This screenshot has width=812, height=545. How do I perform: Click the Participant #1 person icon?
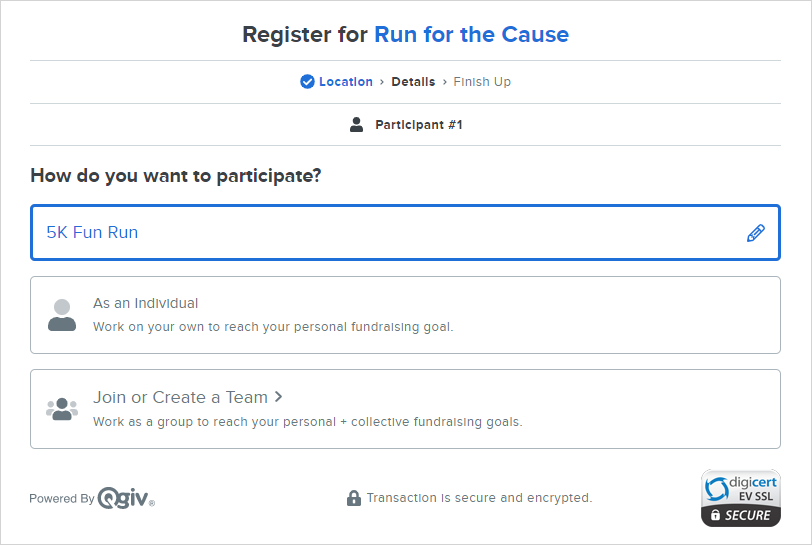pyautogui.click(x=356, y=125)
